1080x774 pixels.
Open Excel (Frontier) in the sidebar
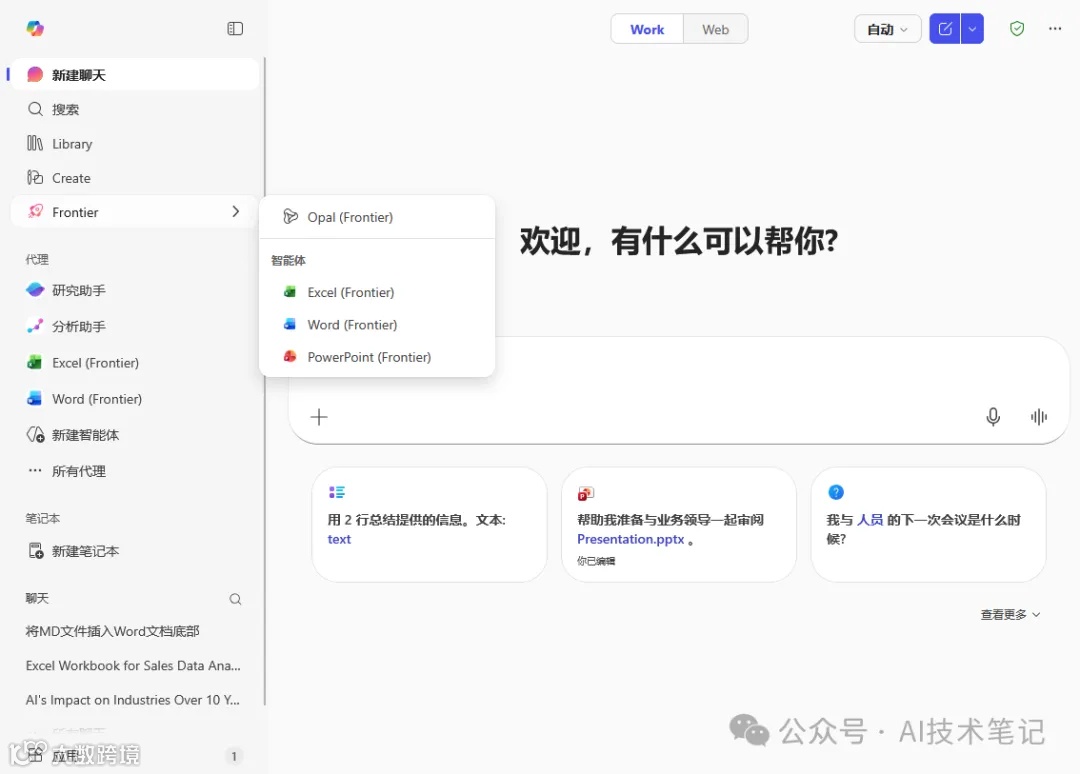[x=135, y=363]
